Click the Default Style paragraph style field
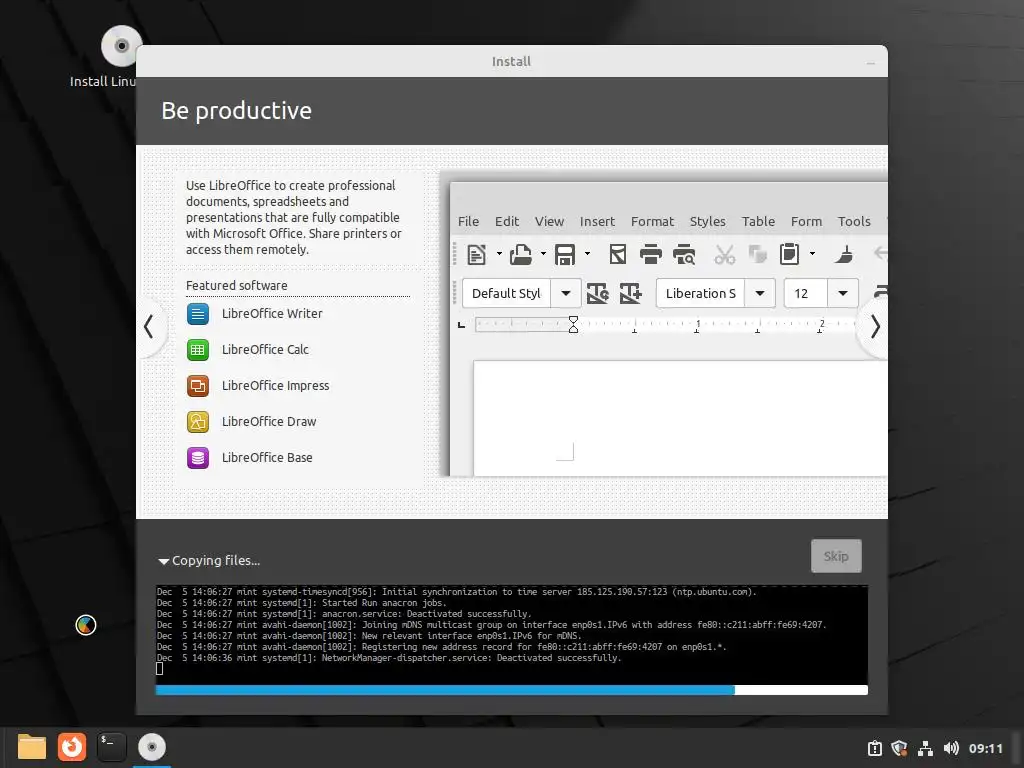Screen dimensions: 1024x768 (507, 293)
